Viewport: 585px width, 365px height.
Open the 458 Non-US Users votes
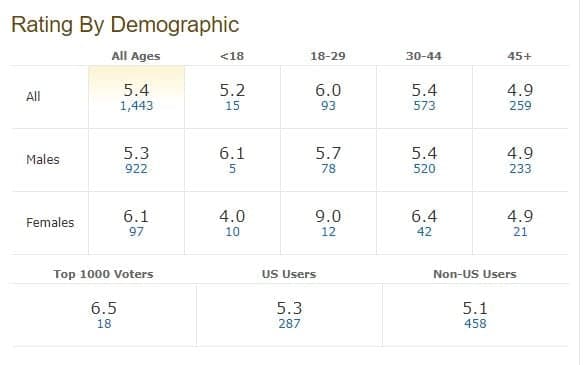[x=475, y=324]
